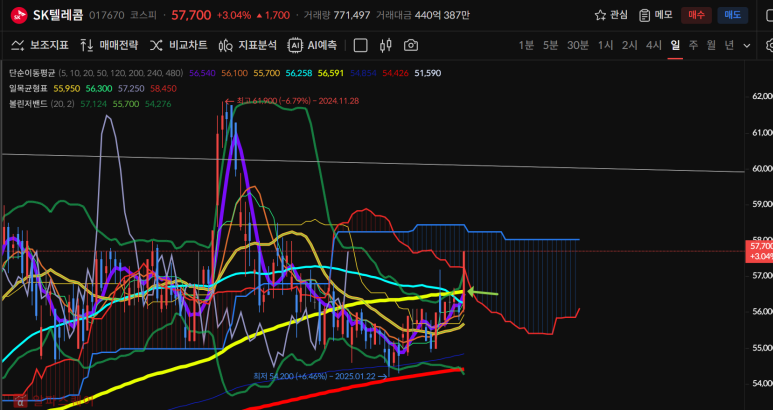Click the ▲ 1,700 price change

point(273,16)
